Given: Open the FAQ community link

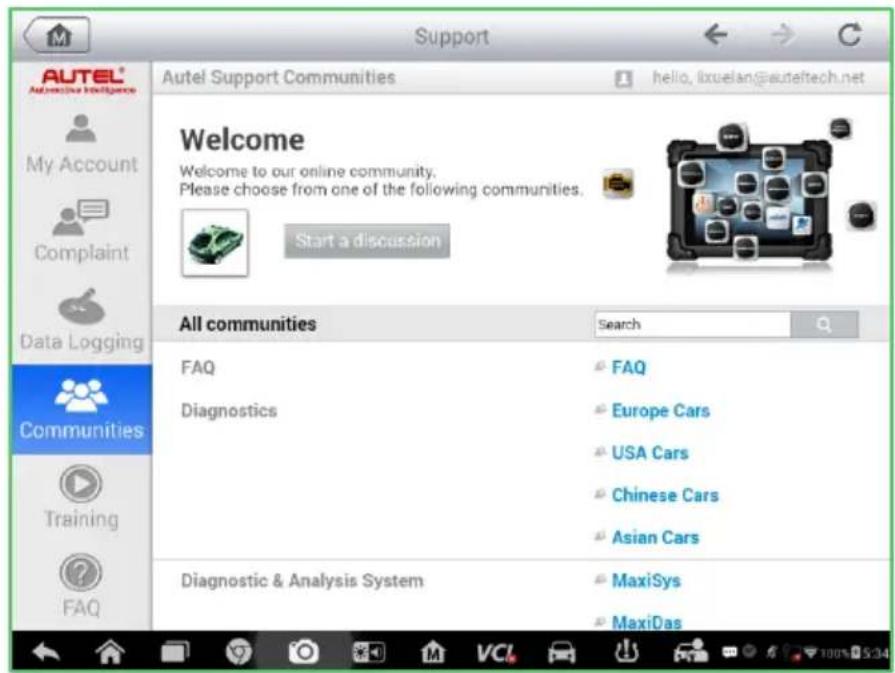Looking at the screenshot, I should pyautogui.click(x=628, y=367).
